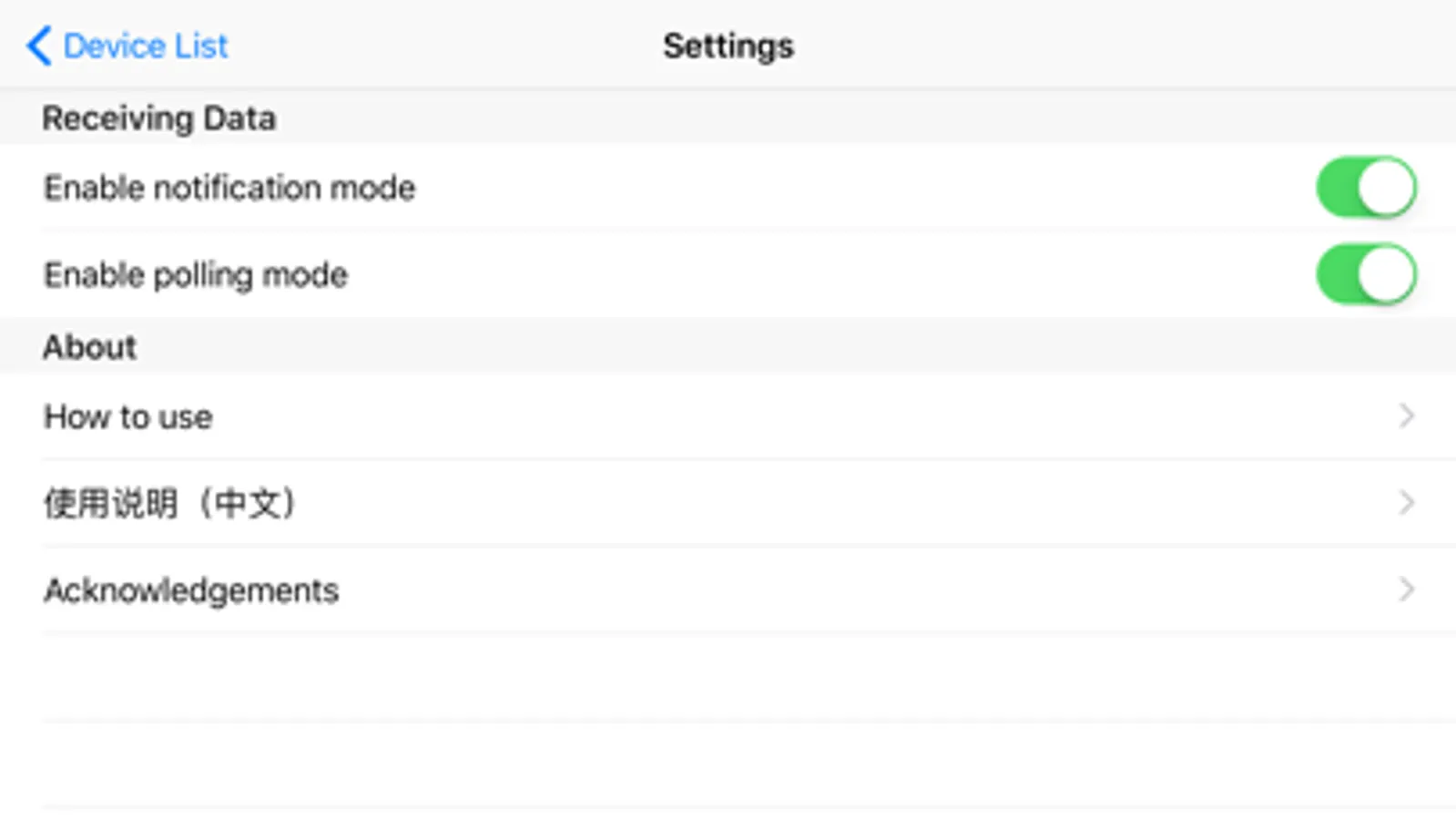This screenshot has width=1456, height=820.
Task: Click the empty row below Acknowledgements
Action: [728, 677]
